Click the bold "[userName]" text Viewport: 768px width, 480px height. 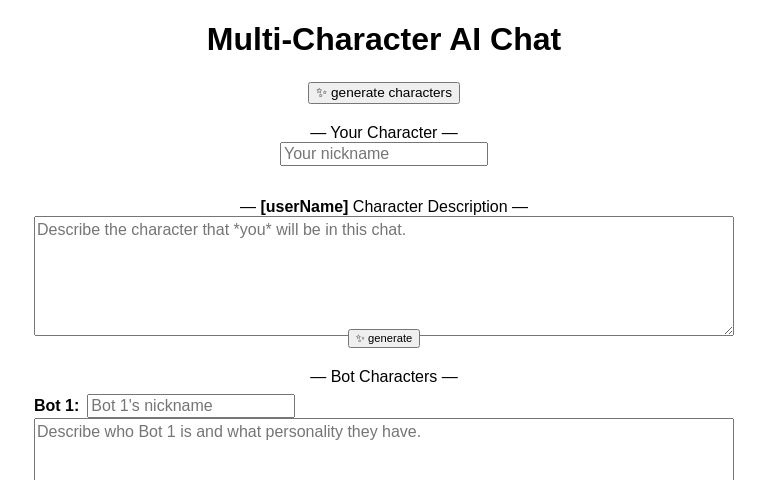304,207
